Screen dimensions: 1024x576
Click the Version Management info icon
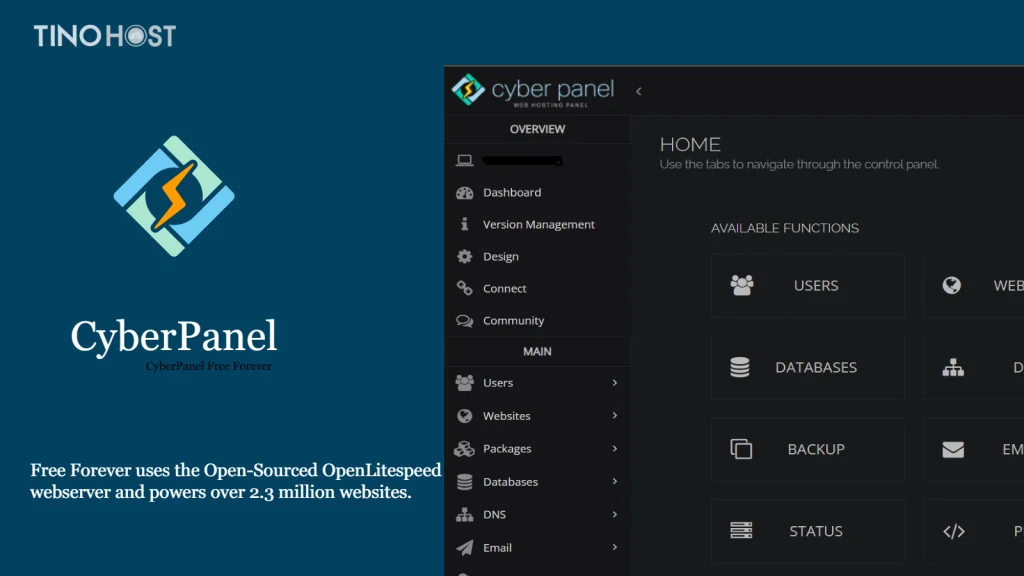(464, 225)
